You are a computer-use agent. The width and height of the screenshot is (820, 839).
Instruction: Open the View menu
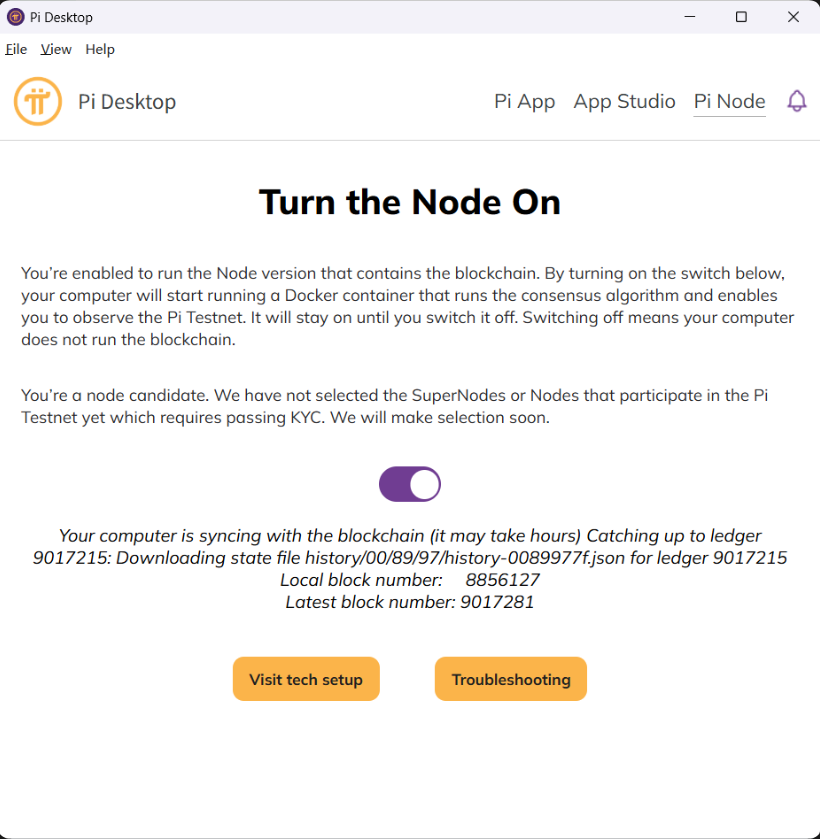tap(56, 49)
